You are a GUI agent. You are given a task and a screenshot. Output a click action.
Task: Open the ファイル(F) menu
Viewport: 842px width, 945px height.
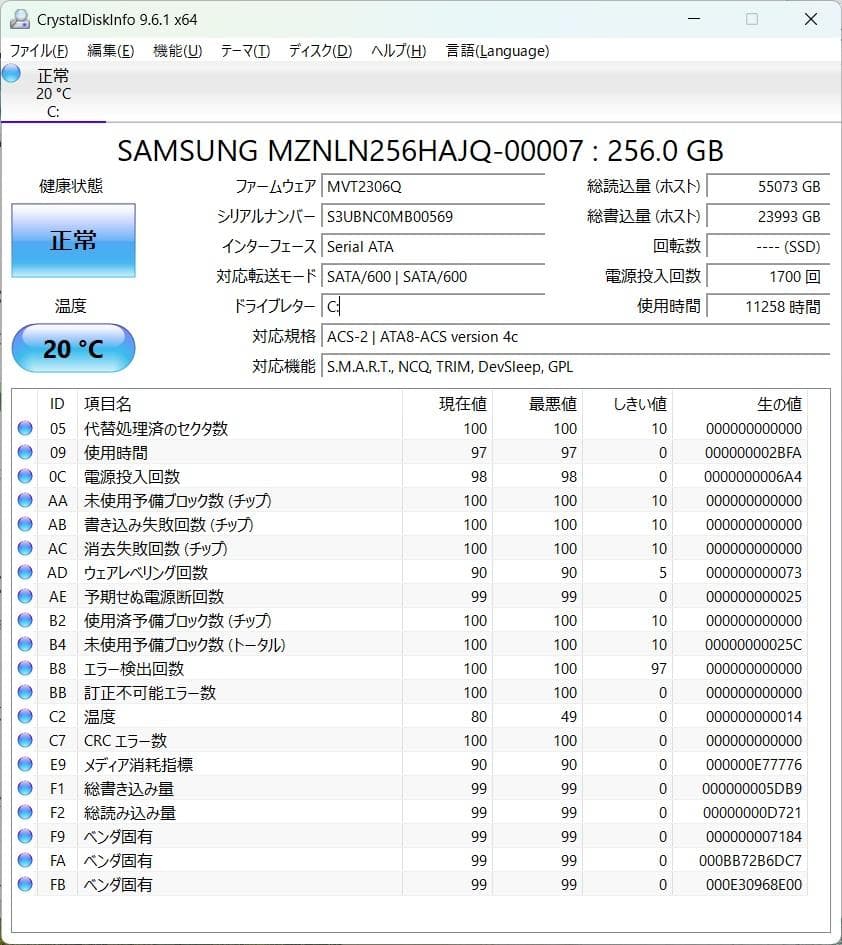click(x=39, y=51)
